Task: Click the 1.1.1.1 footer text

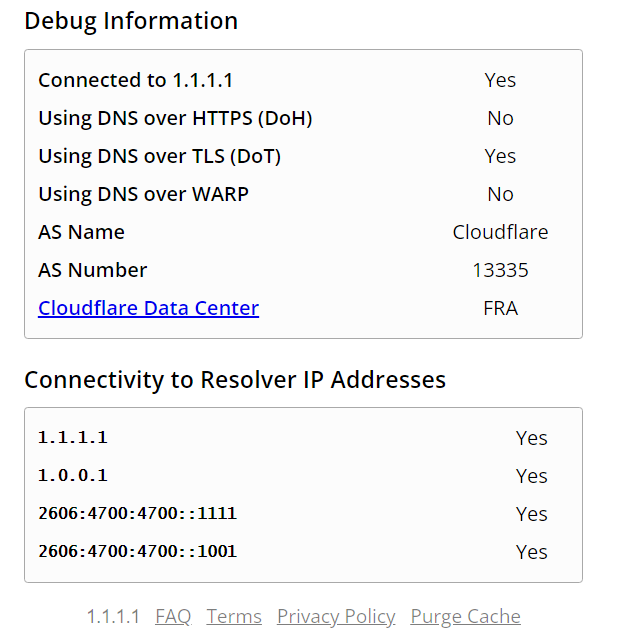Action: coord(113,616)
